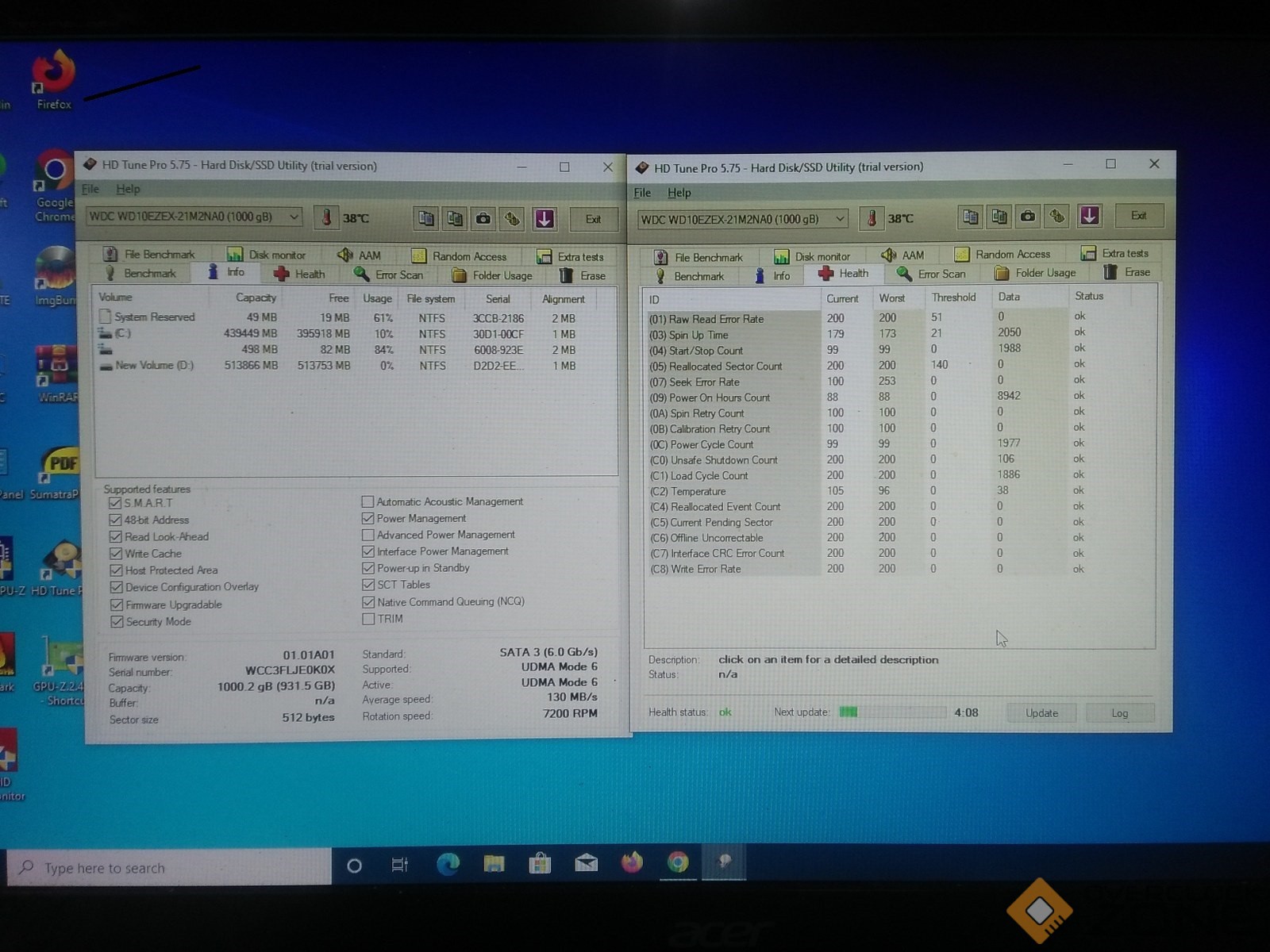Select the ImgBurn desktop icon

[x=54, y=276]
